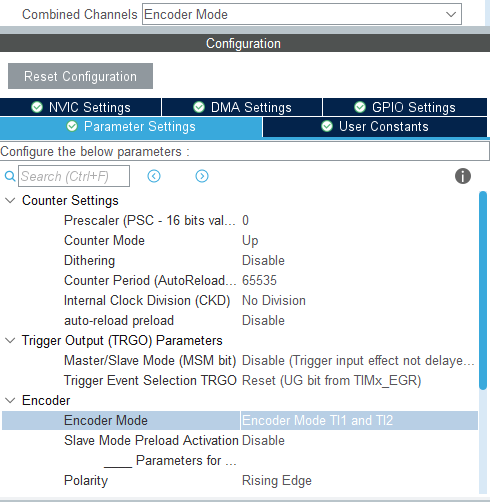Image resolution: width=490 pixels, height=502 pixels.
Task: Open the User Constants tab
Action: (375, 127)
